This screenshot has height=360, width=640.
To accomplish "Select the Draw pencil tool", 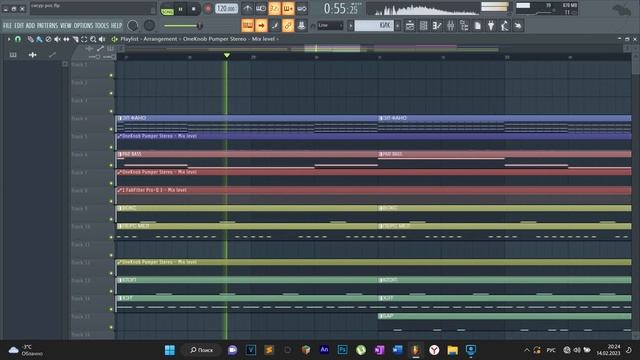I will tap(31, 39).
